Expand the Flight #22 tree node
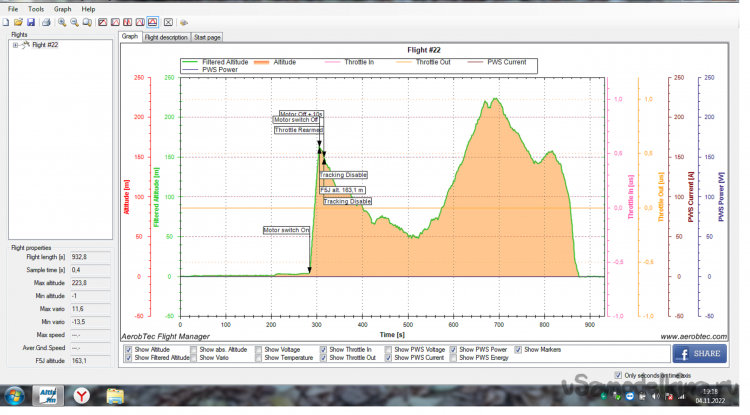The image size is (750, 415). pyautogui.click(x=15, y=45)
